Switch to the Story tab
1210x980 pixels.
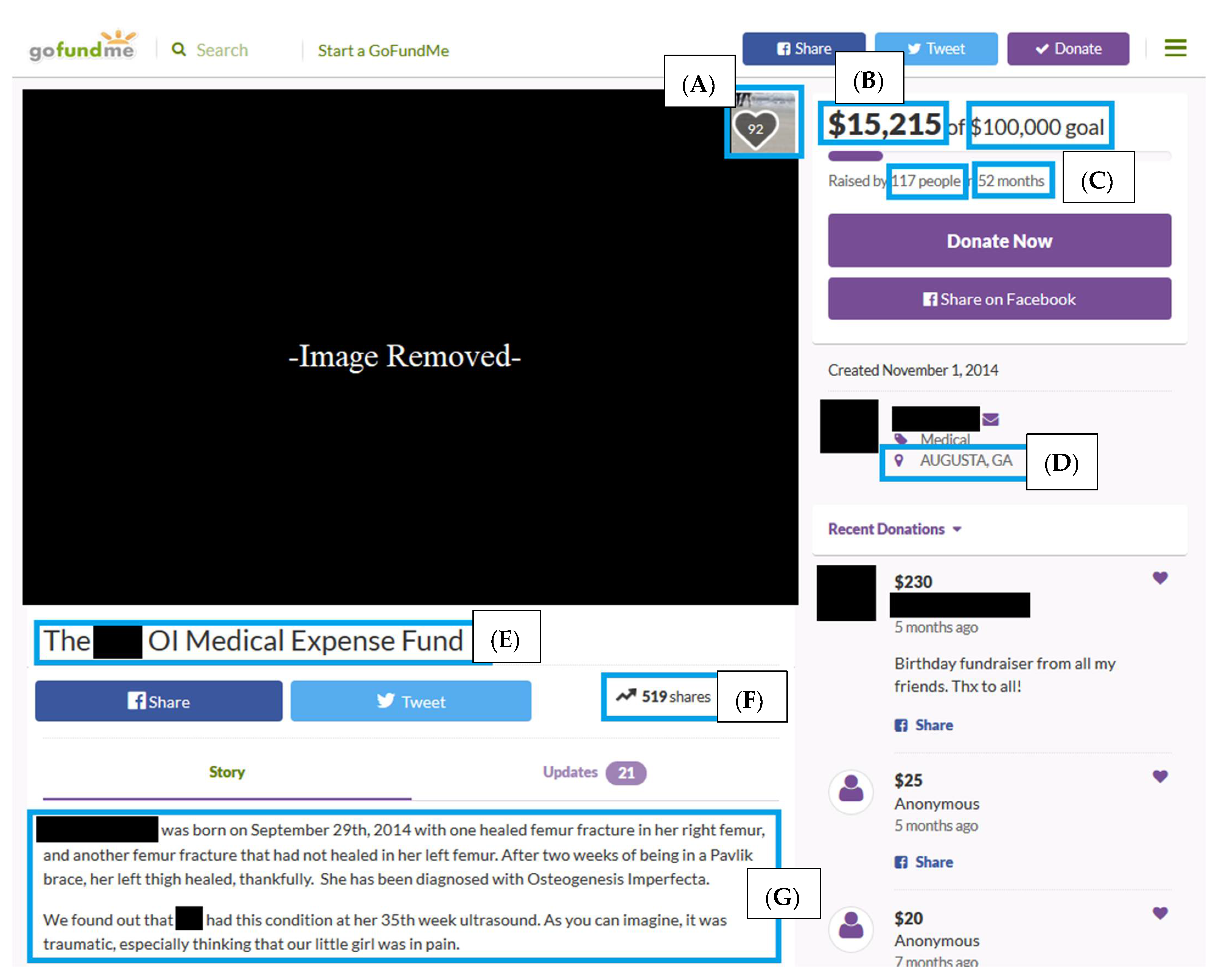pos(227,772)
